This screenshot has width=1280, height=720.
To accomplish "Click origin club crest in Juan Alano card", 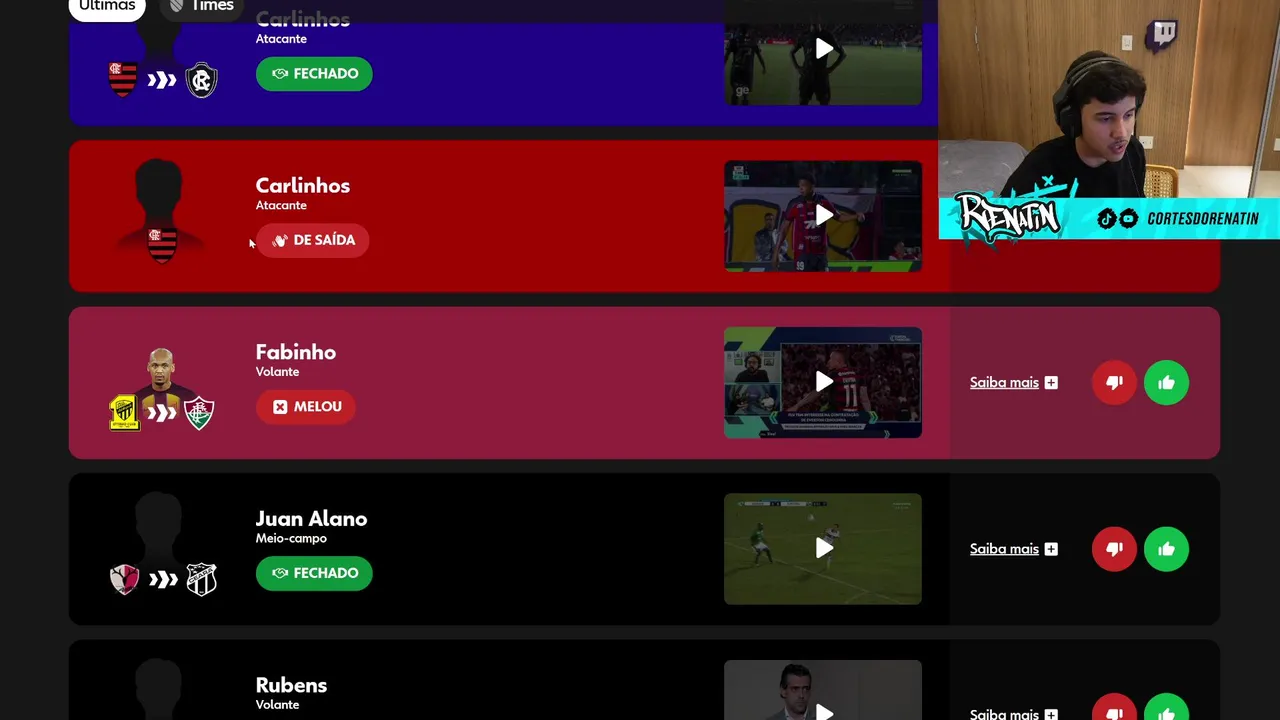I will [x=124, y=579].
